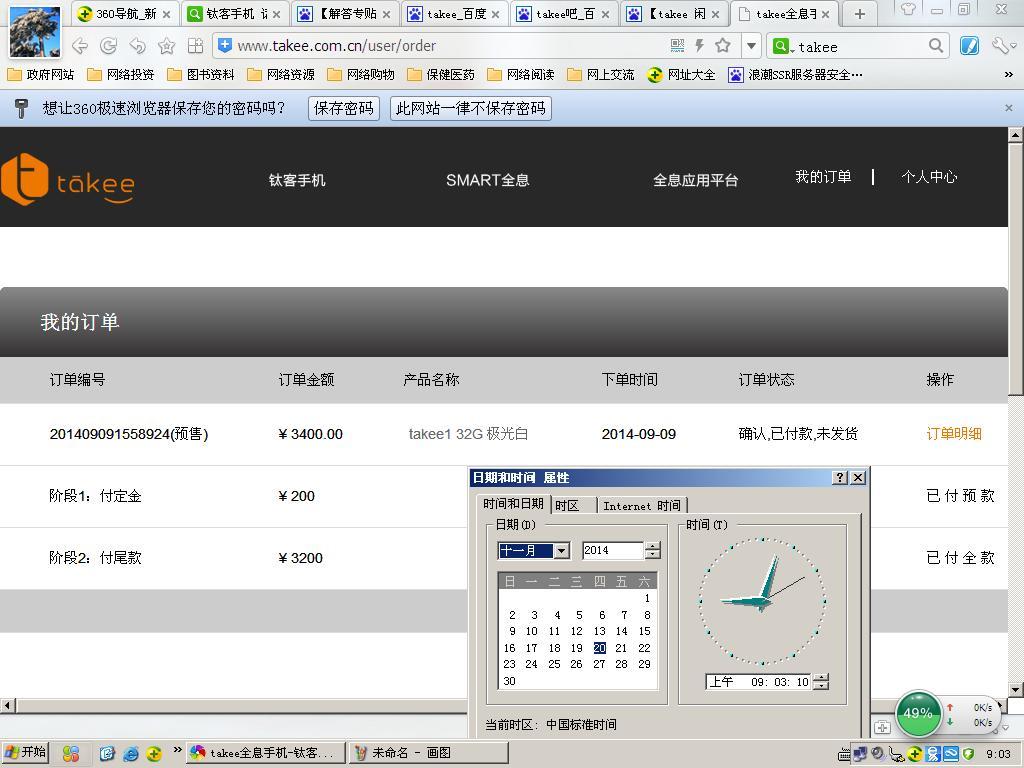The height and width of the screenshot is (768, 1024).
Task: Click the user avatar thumbnail
Action: (x=35, y=31)
